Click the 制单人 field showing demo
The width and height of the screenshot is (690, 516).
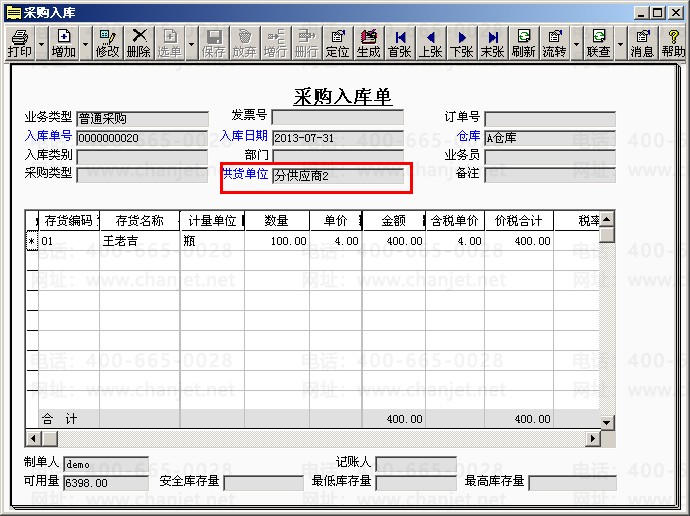[x=106, y=465]
